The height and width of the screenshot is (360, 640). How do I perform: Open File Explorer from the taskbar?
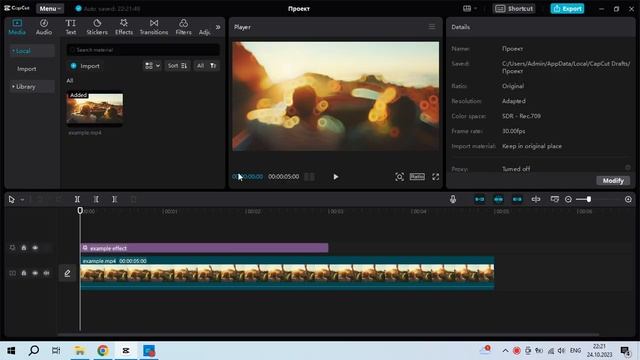[x=80, y=351]
